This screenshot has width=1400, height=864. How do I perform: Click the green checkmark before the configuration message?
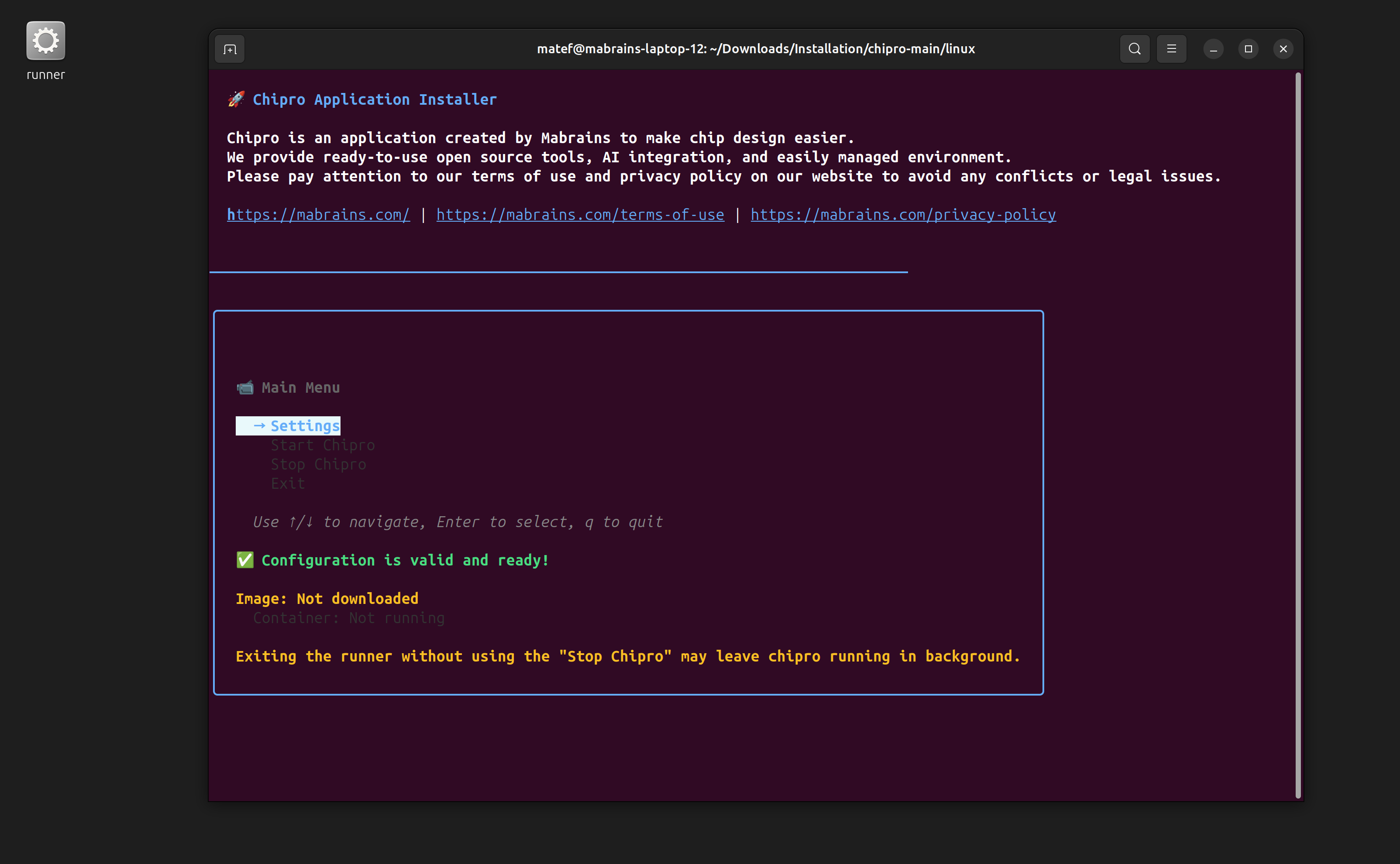click(244, 559)
